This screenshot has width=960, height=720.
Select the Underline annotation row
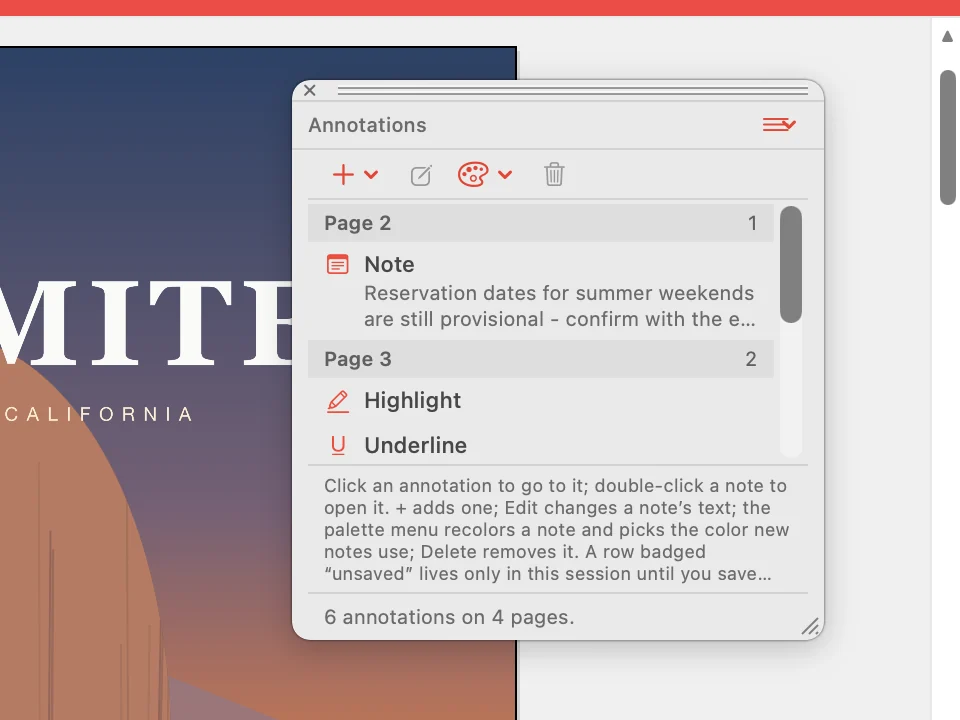pos(541,445)
